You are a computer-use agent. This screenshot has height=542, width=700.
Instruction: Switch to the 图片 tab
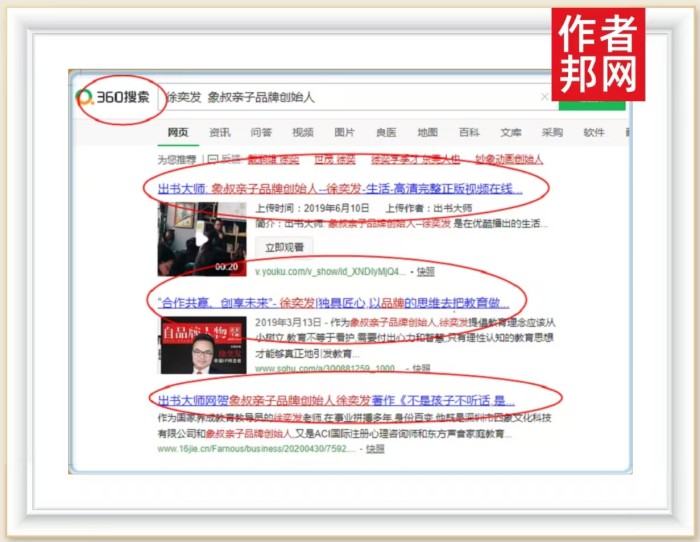coord(344,132)
